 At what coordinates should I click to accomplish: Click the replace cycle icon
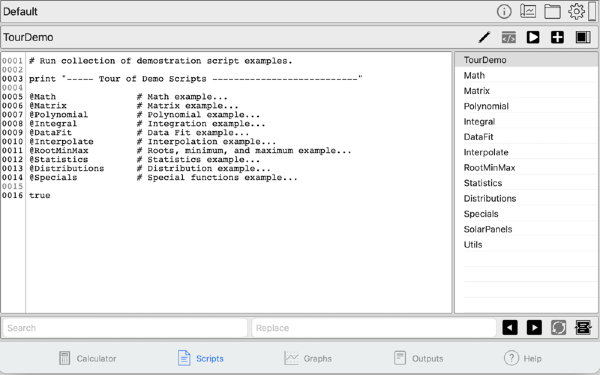click(x=558, y=328)
